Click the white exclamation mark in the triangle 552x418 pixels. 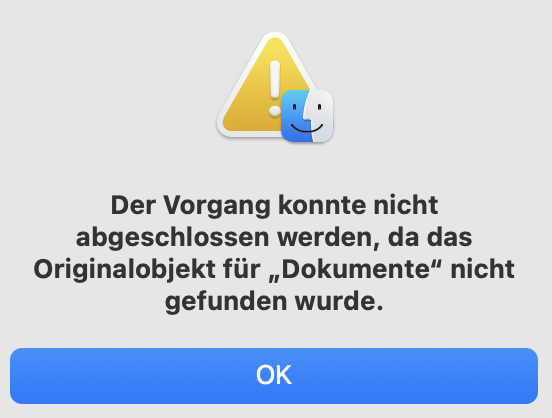pyautogui.click(x=275, y=88)
